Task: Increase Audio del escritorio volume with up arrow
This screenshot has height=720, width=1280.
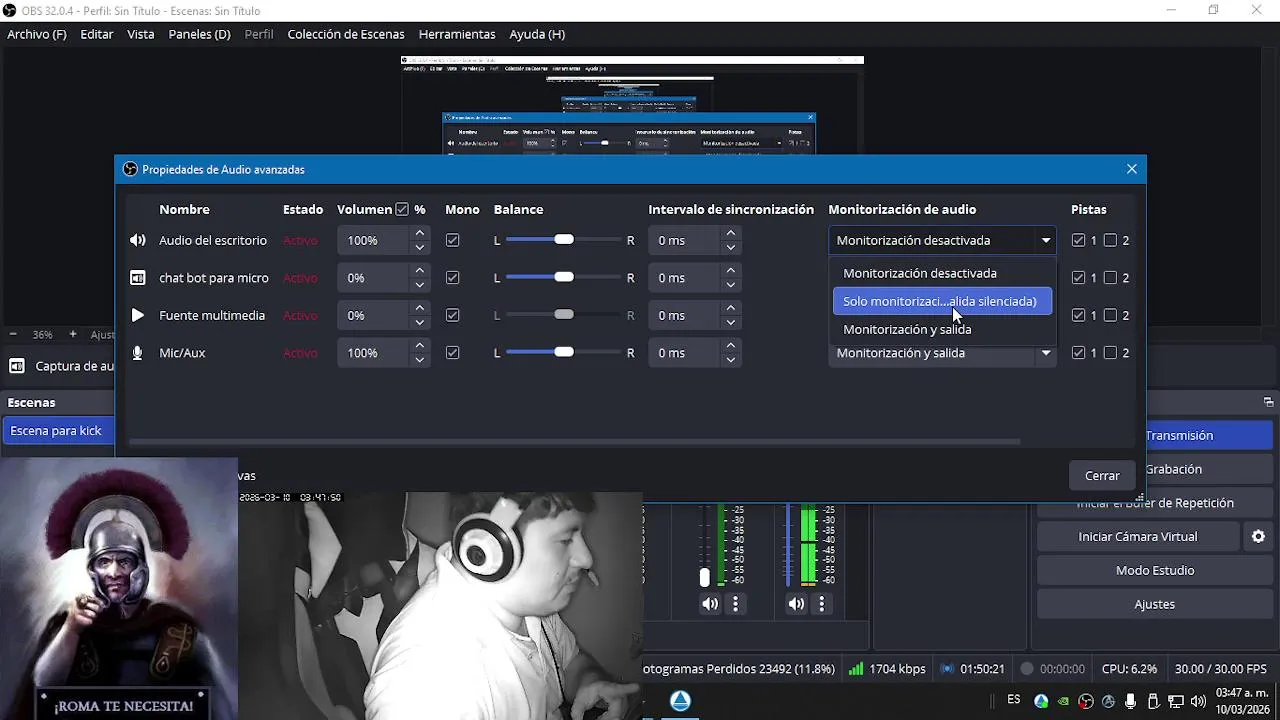Action: coord(420,233)
